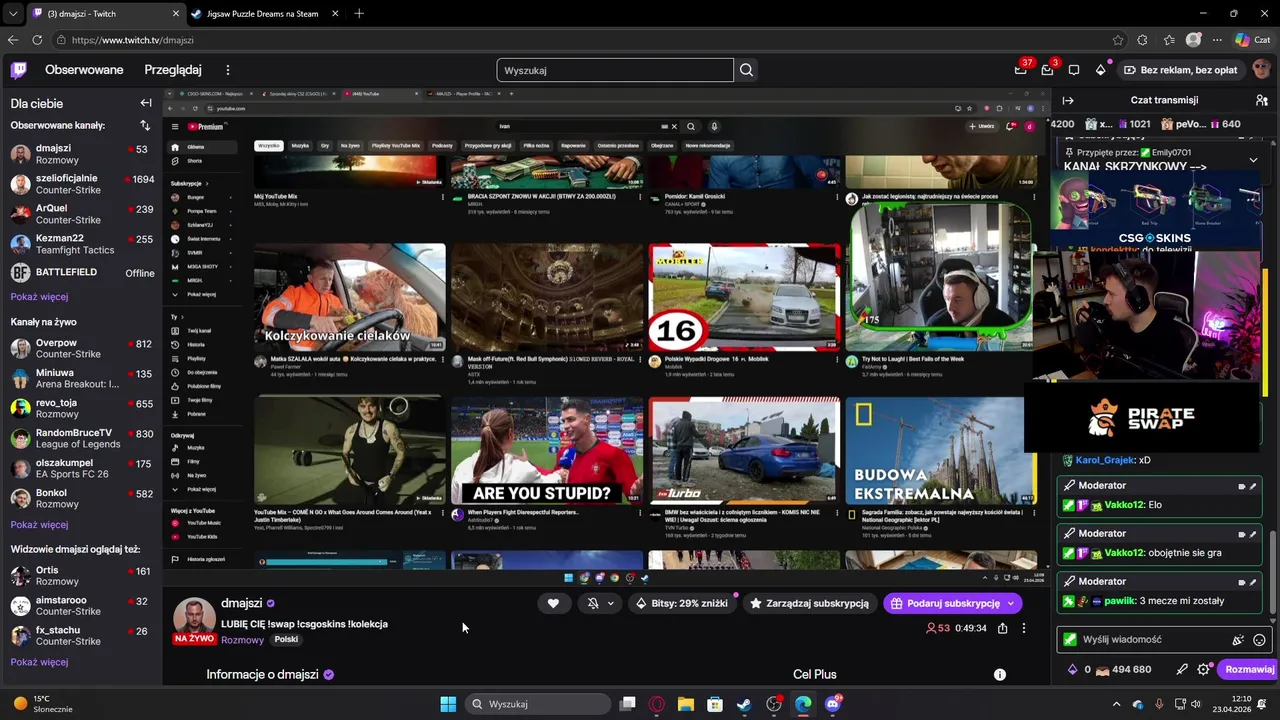Open the user profile avatar in top bar

(1261, 70)
